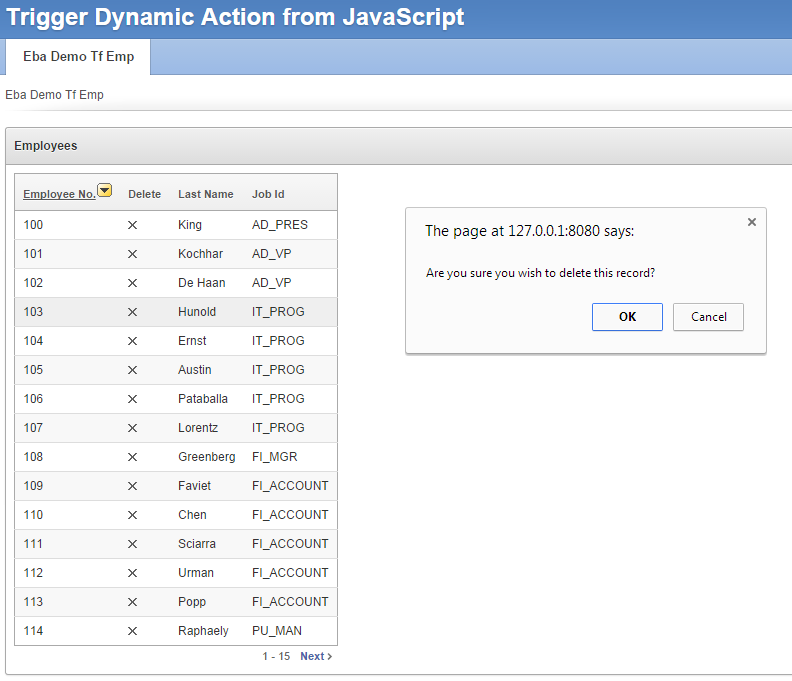Viewport: 792px width, 681px height.
Task: Select the Eba Demo Tf Emp tab
Action: tap(78, 57)
